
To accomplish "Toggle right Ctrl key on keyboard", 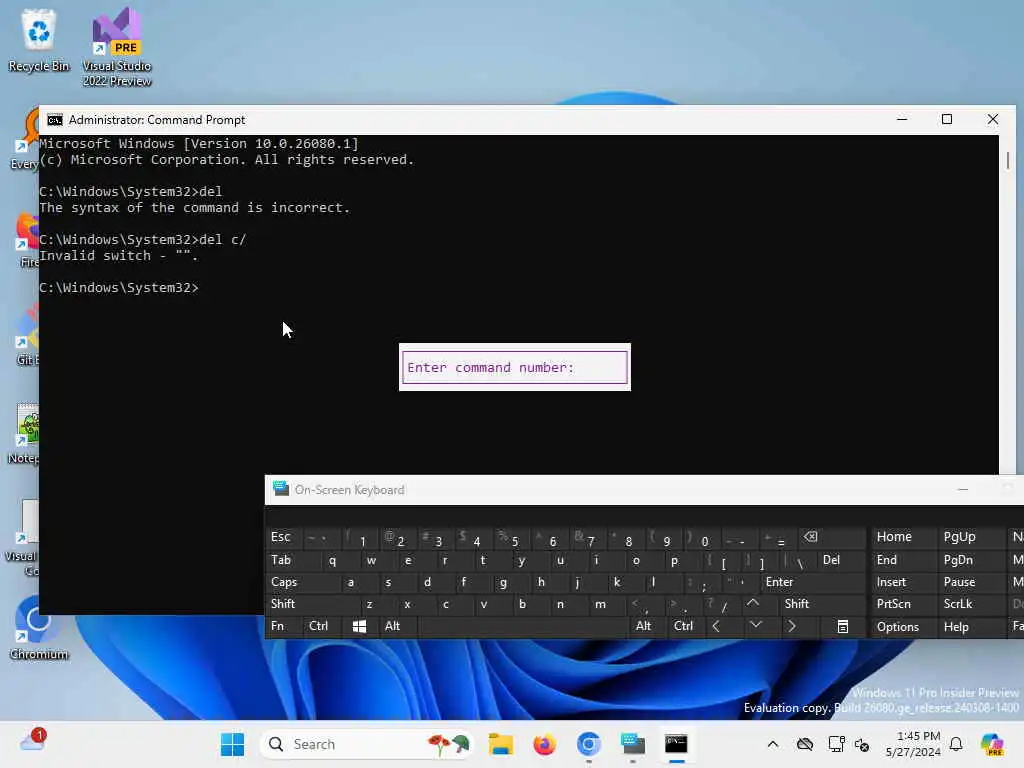I will point(684,626).
